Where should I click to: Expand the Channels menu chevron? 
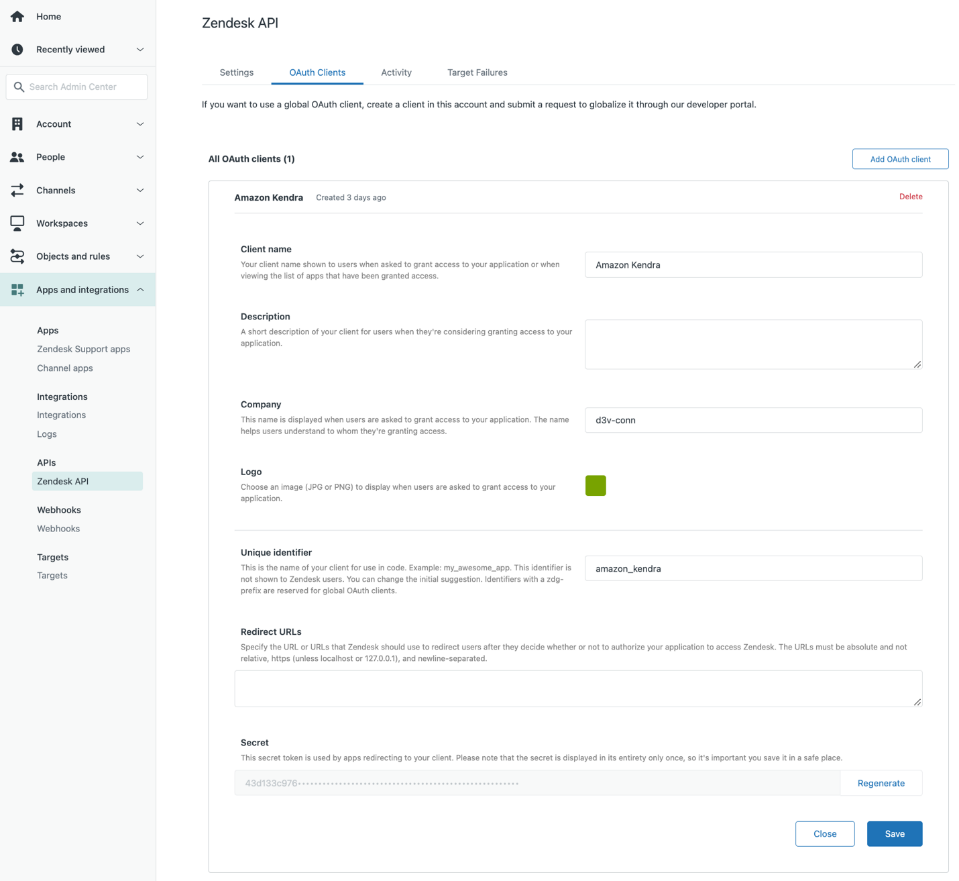[x=140, y=190]
